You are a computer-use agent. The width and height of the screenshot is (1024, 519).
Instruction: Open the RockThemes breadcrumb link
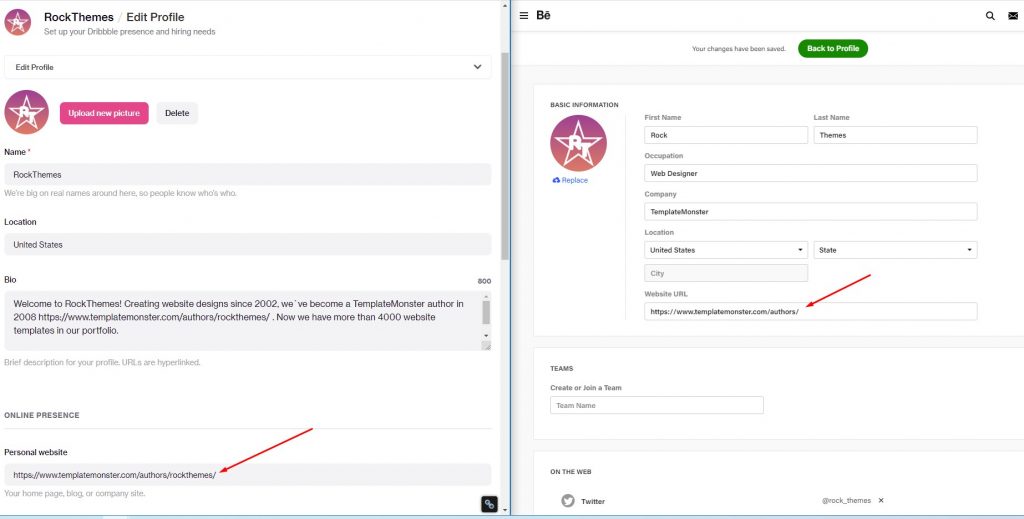coord(78,17)
